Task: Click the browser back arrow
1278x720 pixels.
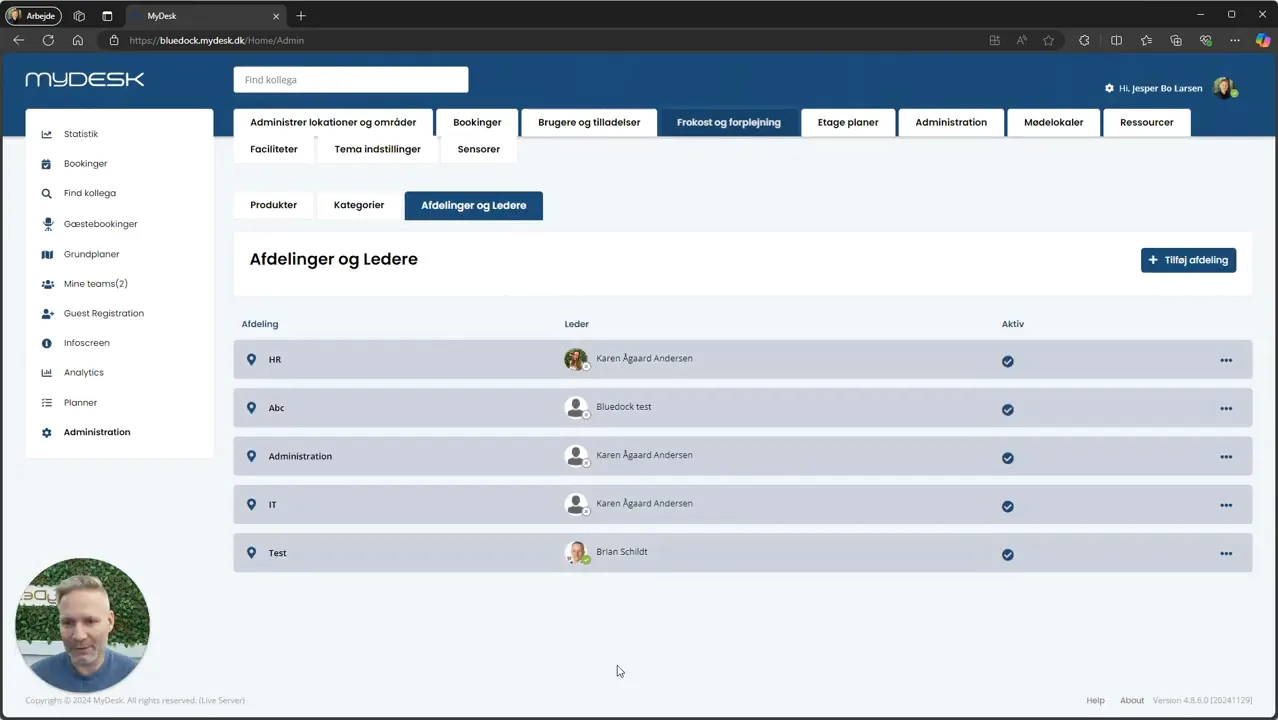Action: pyautogui.click(x=18, y=40)
